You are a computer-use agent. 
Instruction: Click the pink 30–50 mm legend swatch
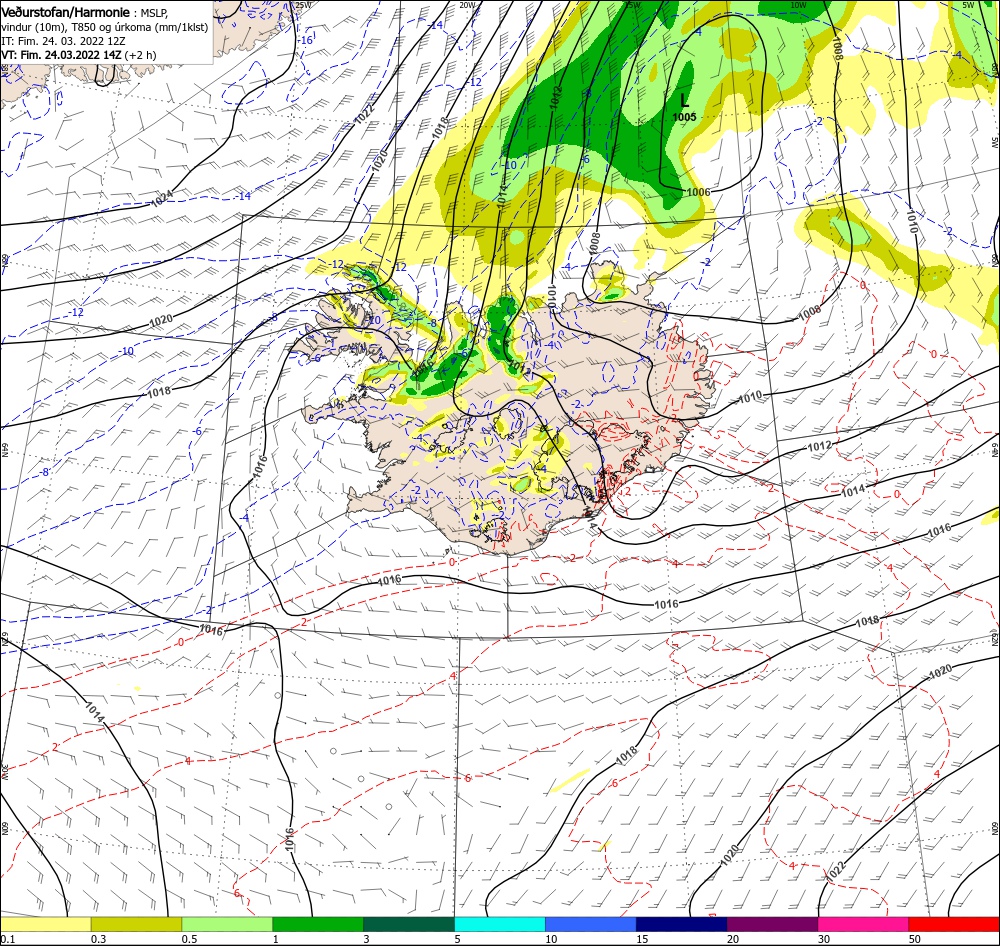(x=863, y=924)
